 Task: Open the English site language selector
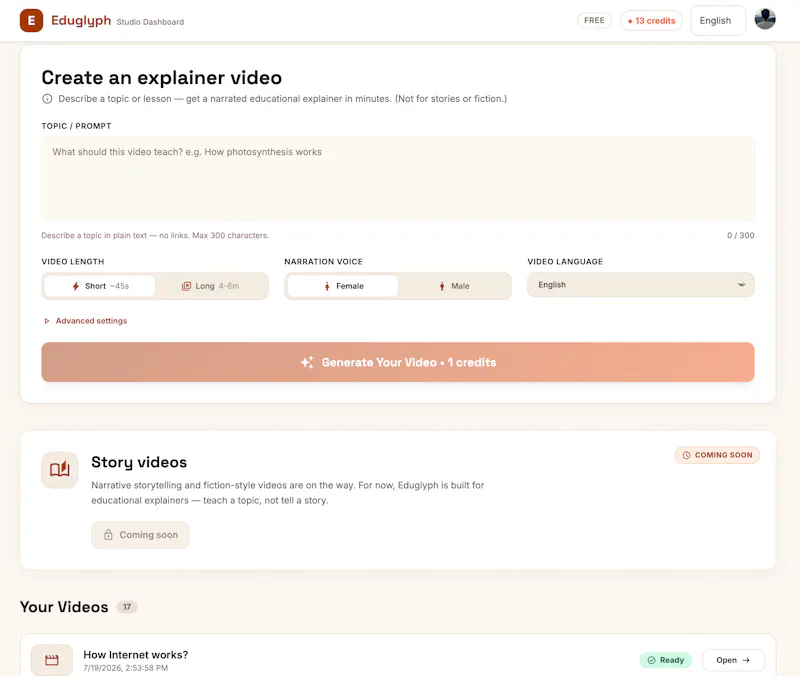point(717,20)
